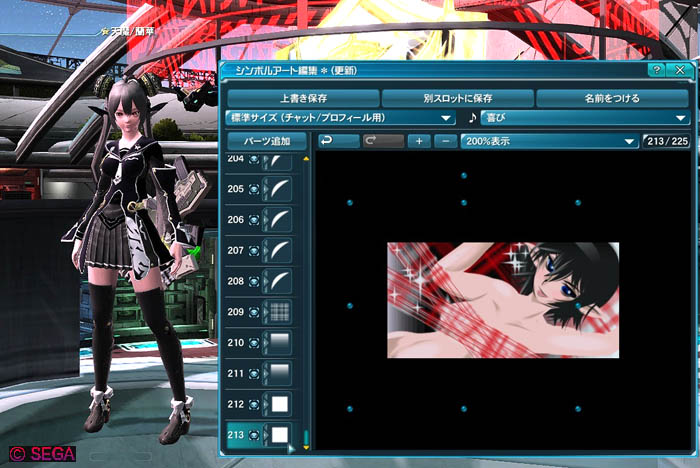Close the シンボルアート編集 window
Image resolution: width=700 pixels, height=468 pixels.
[x=680, y=70]
